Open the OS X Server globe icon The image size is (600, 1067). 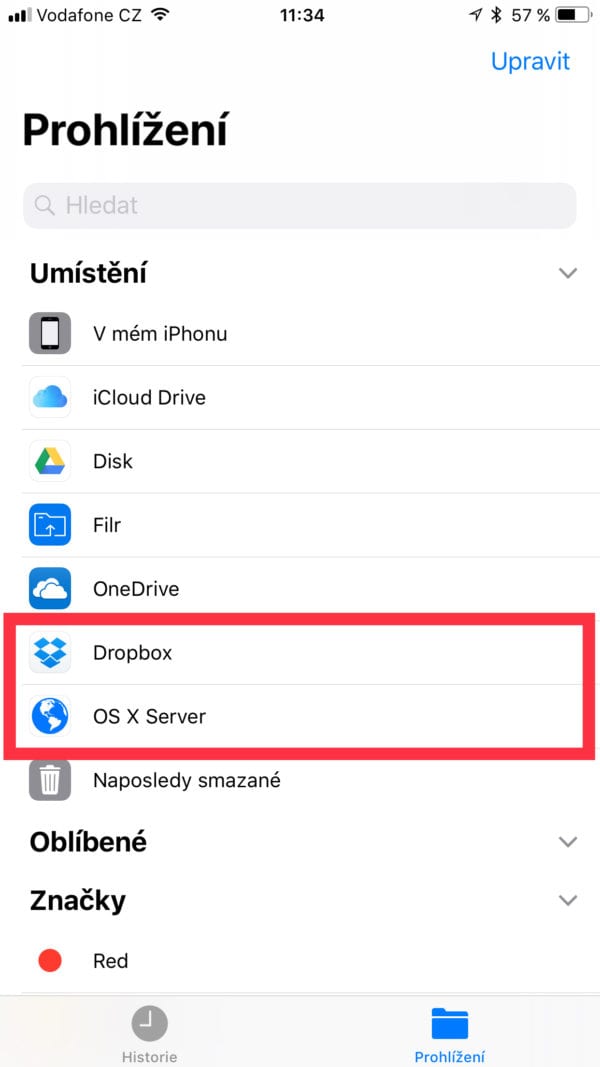pos(50,717)
